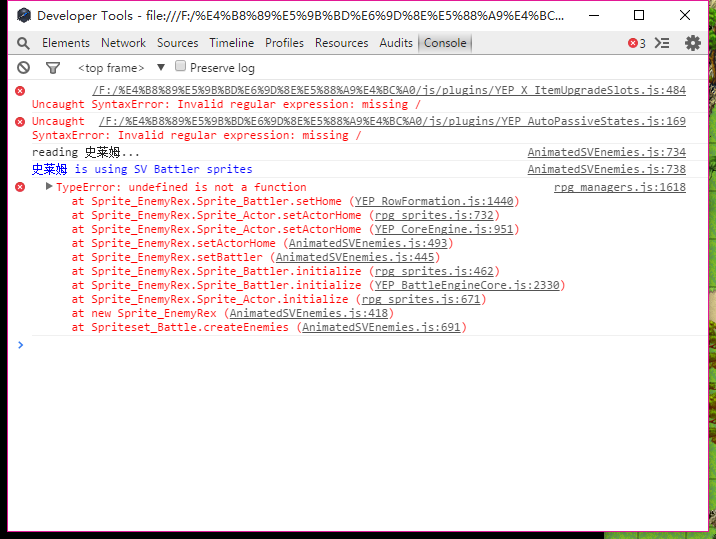716x539 pixels.
Task: Maximize the Developer Tools window
Action: 639,15
